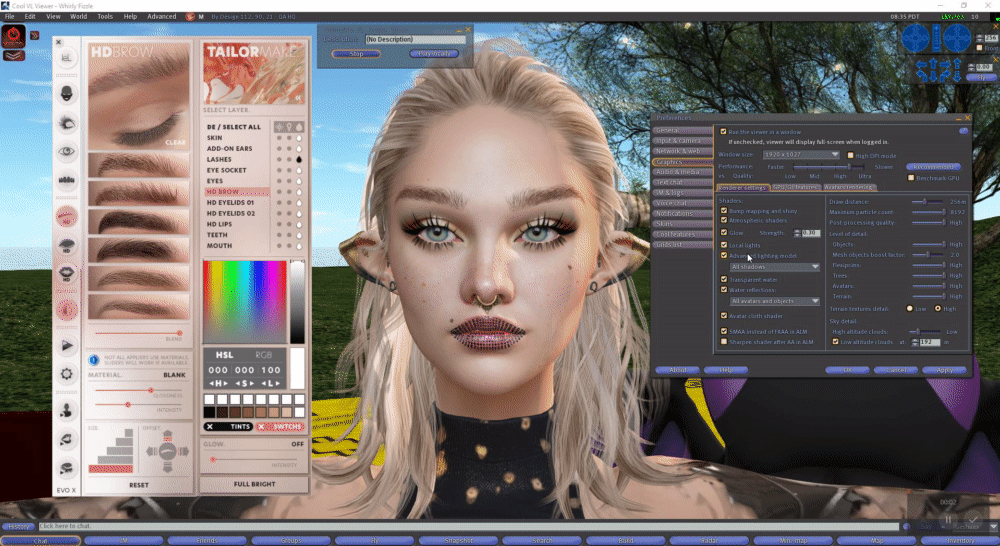Click the red power icon at top left
Image resolution: width=1000 pixels, height=546 pixels.
13,36
